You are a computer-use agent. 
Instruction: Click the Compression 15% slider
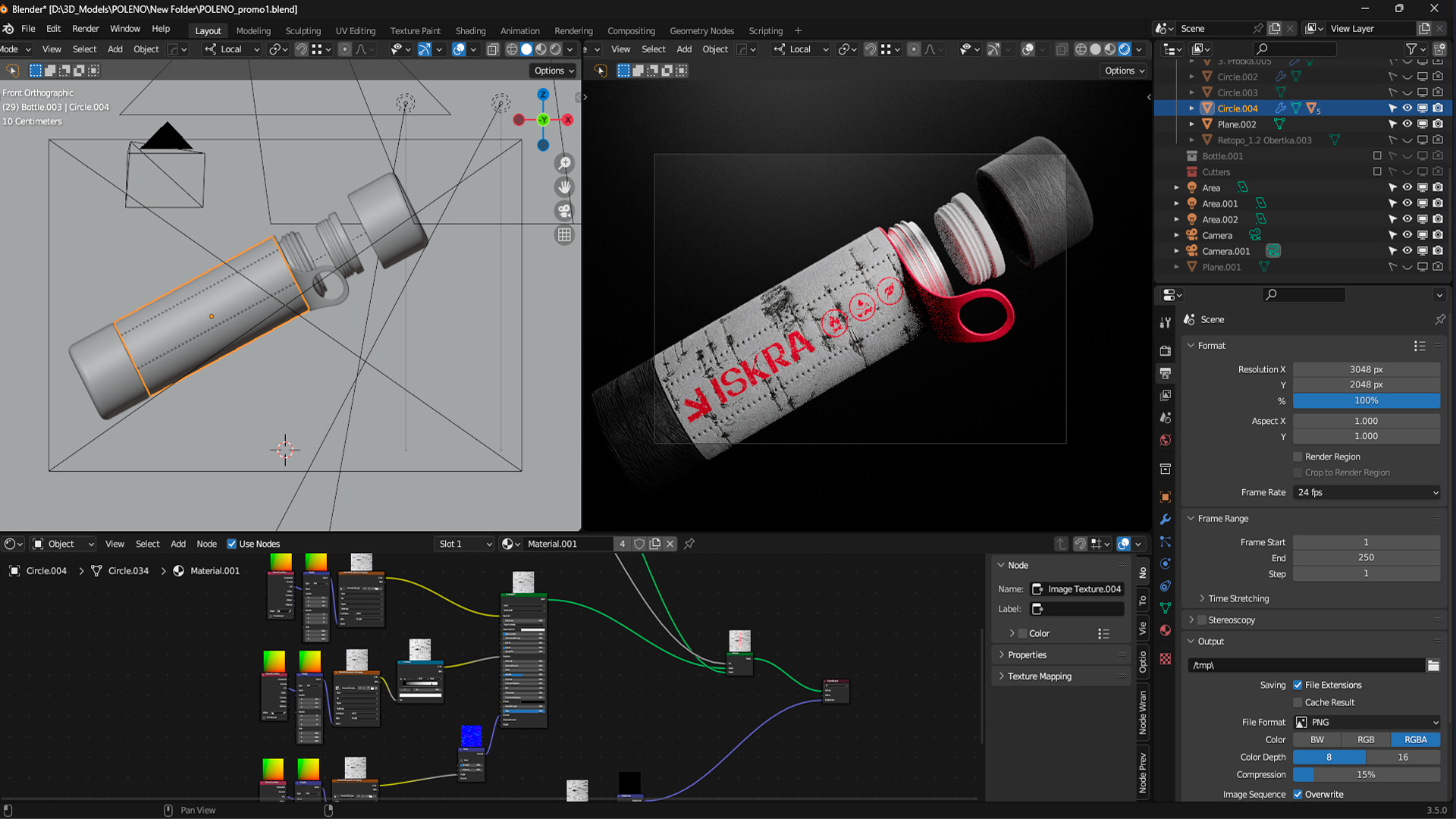(1367, 774)
